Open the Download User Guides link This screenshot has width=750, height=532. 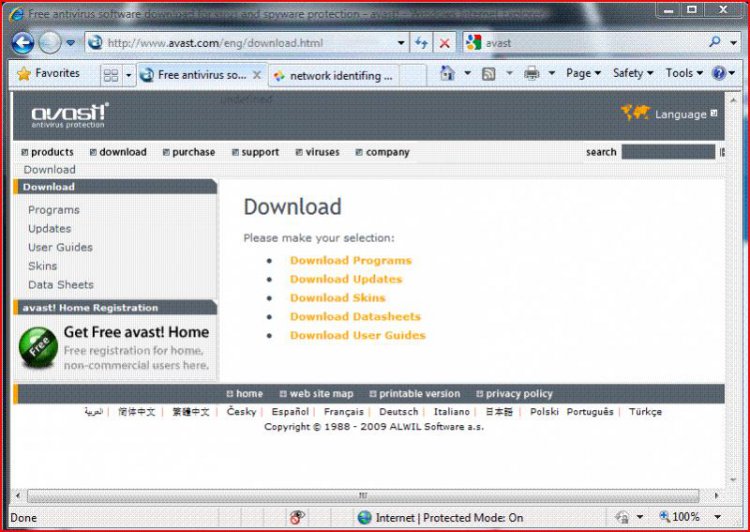pos(357,335)
